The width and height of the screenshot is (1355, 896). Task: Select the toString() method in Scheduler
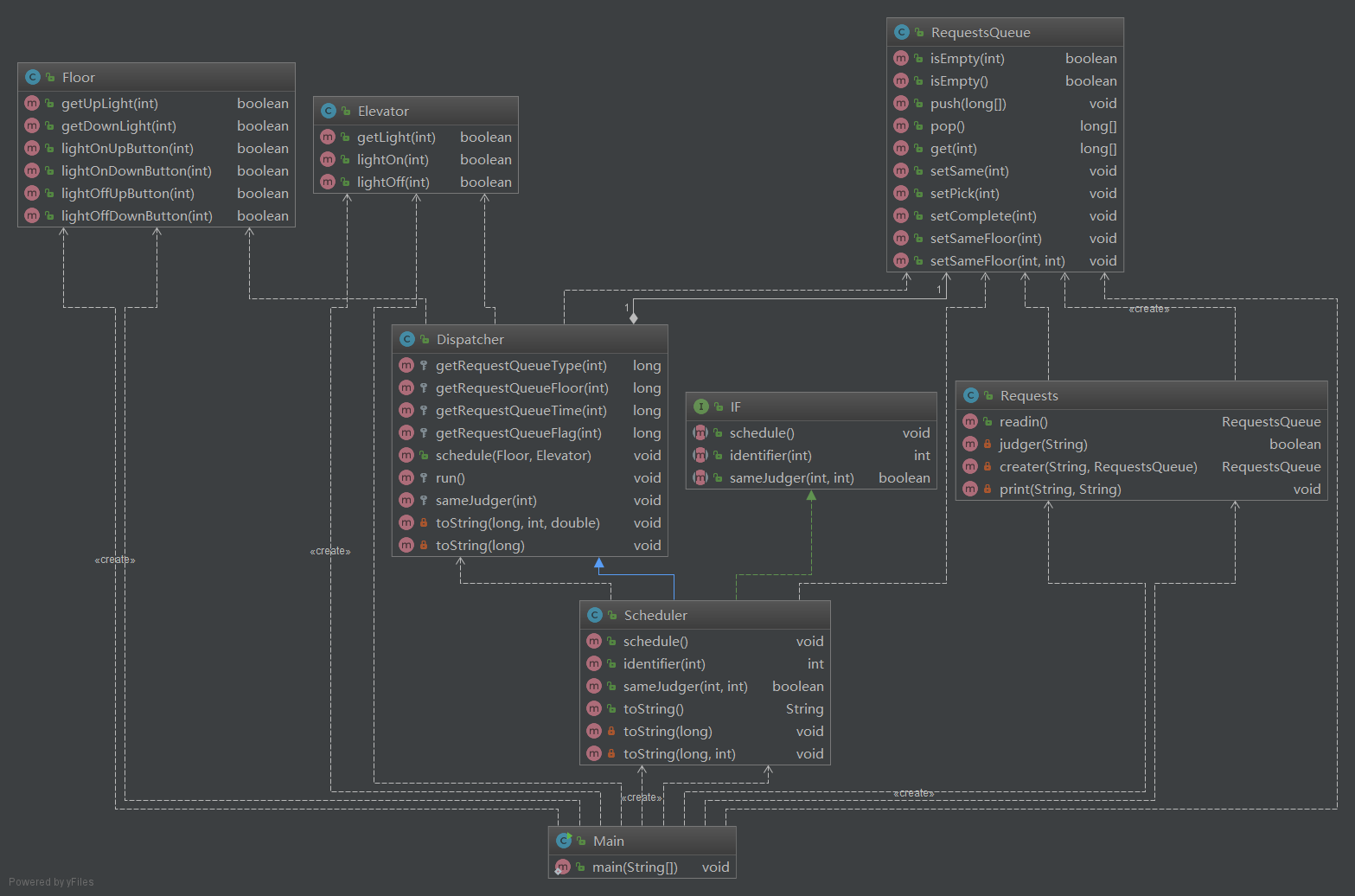point(653,708)
